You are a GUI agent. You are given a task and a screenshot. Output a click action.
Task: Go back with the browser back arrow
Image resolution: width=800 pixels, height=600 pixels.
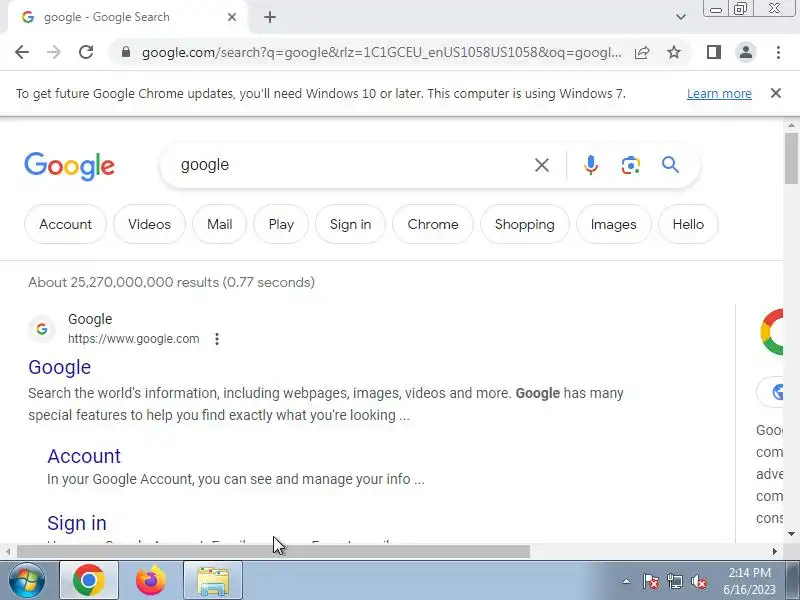tap(22, 52)
